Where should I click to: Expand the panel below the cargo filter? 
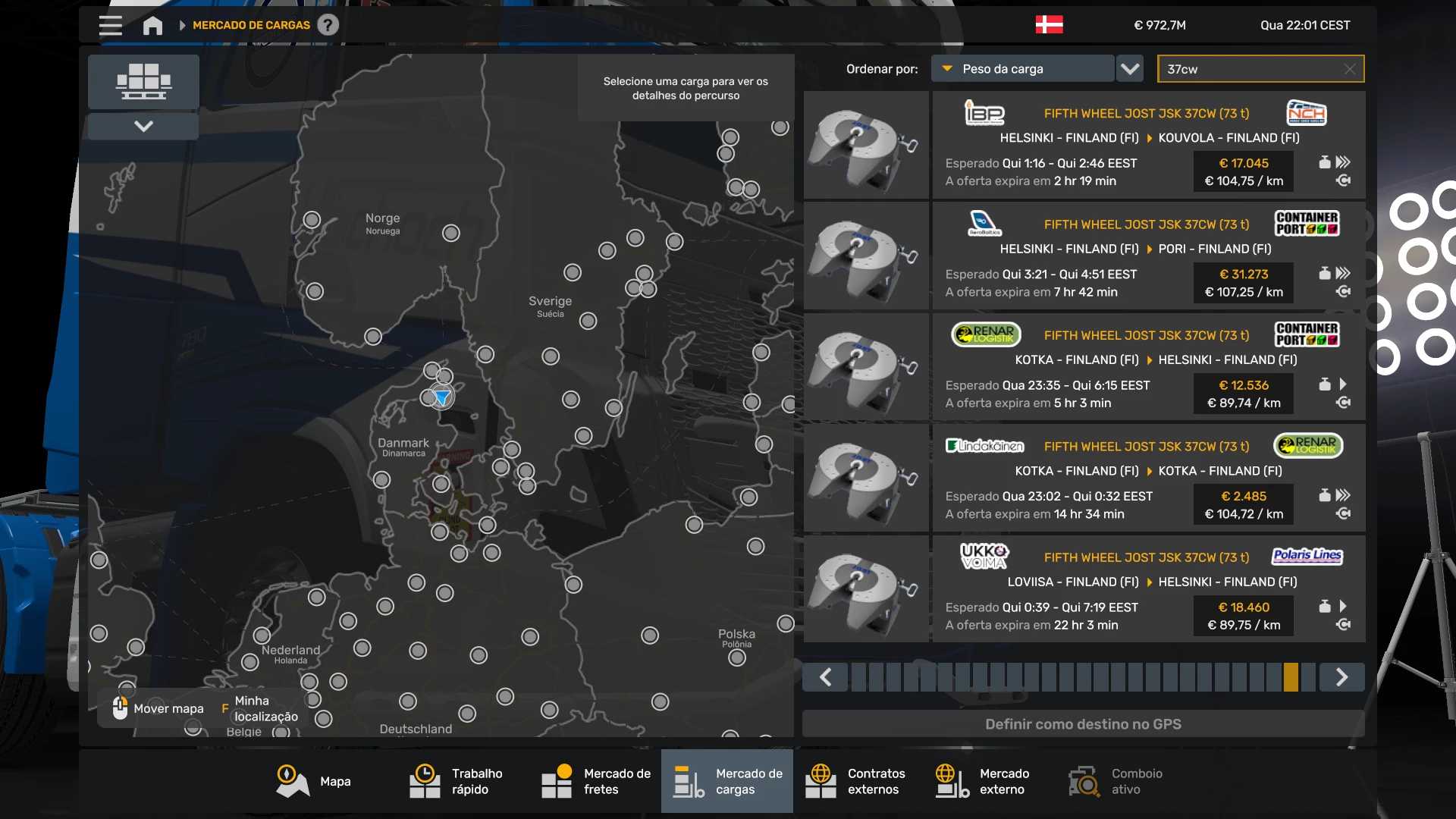click(x=143, y=126)
